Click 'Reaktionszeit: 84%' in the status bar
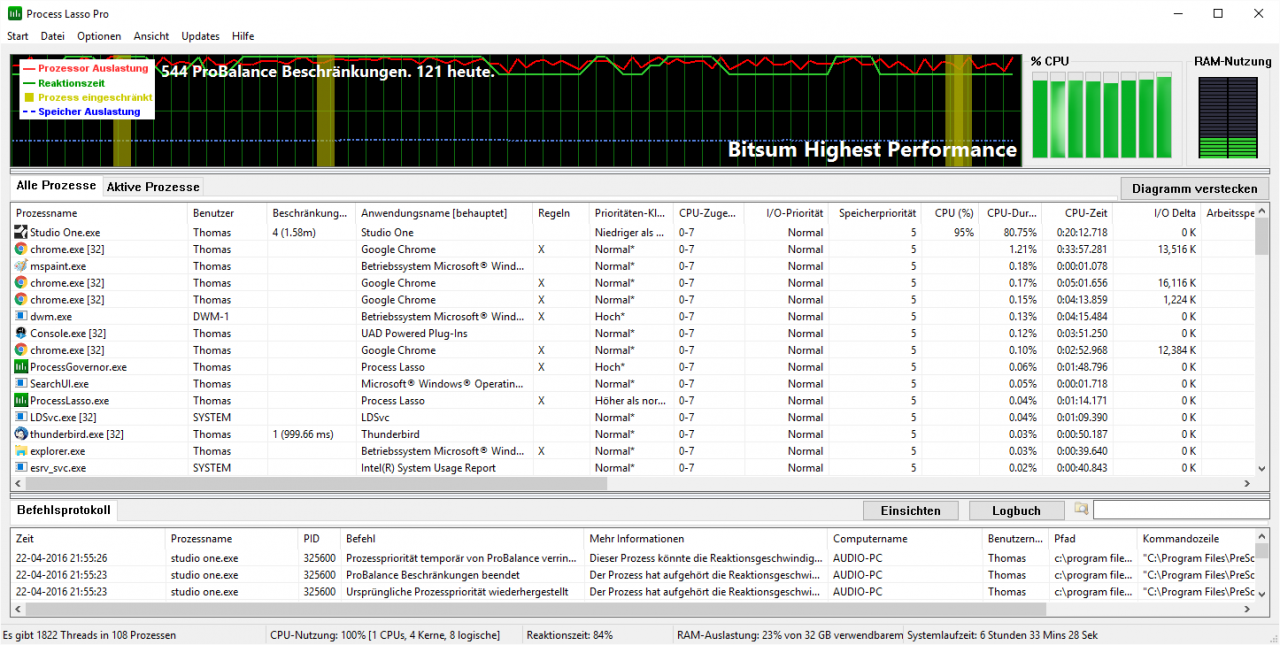This screenshot has height=645, width=1280. click(570, 635)
